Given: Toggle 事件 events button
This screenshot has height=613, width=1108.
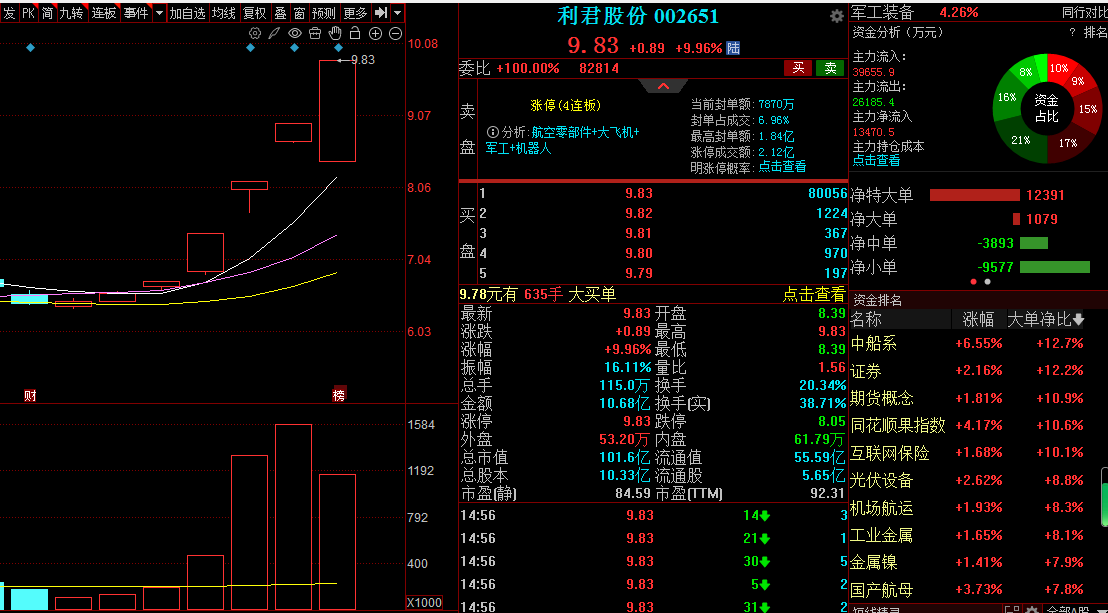Looking at the screenshot, I should tap(136, 13).
